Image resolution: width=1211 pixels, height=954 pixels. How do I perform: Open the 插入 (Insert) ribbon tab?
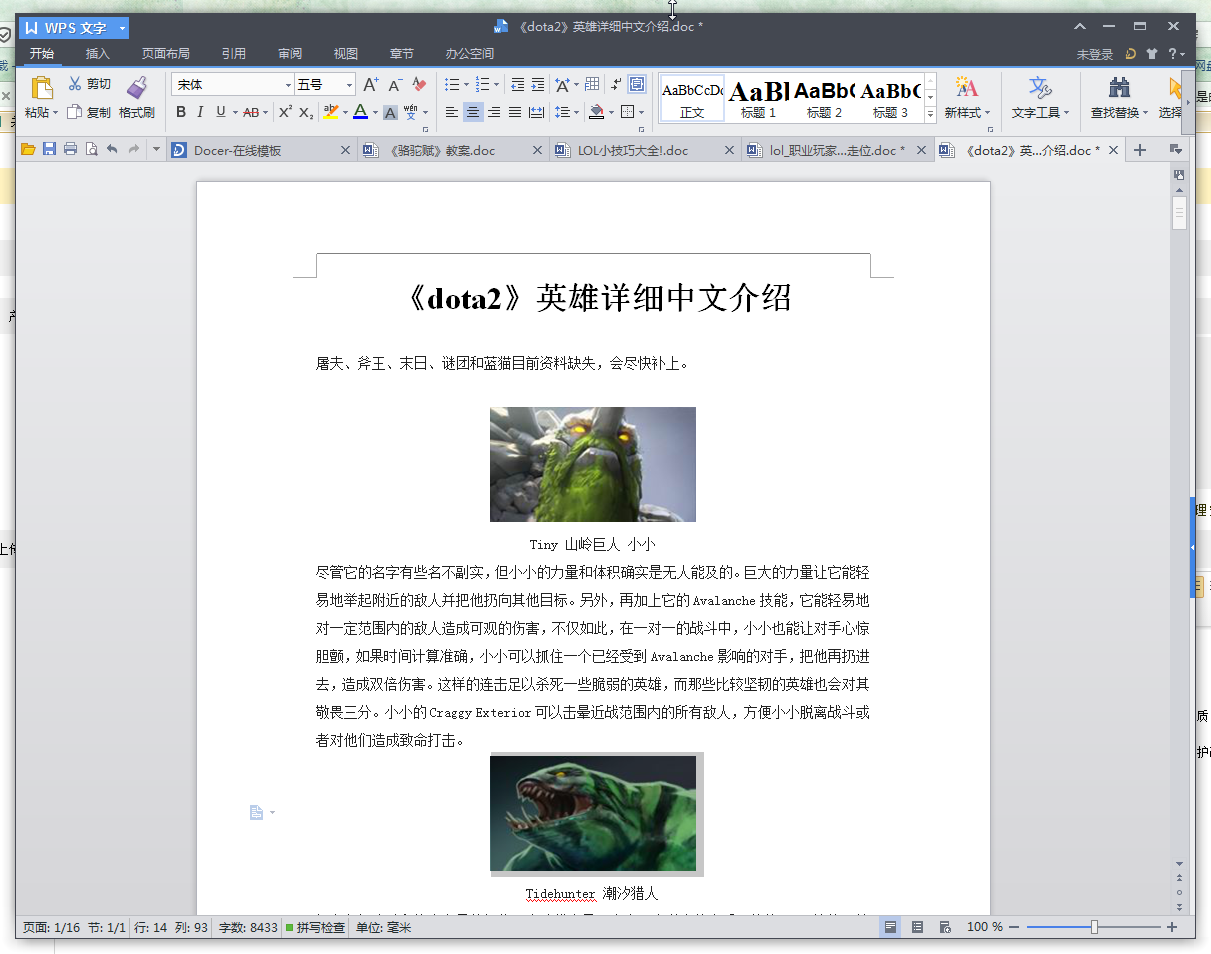[x=98, y=54]
